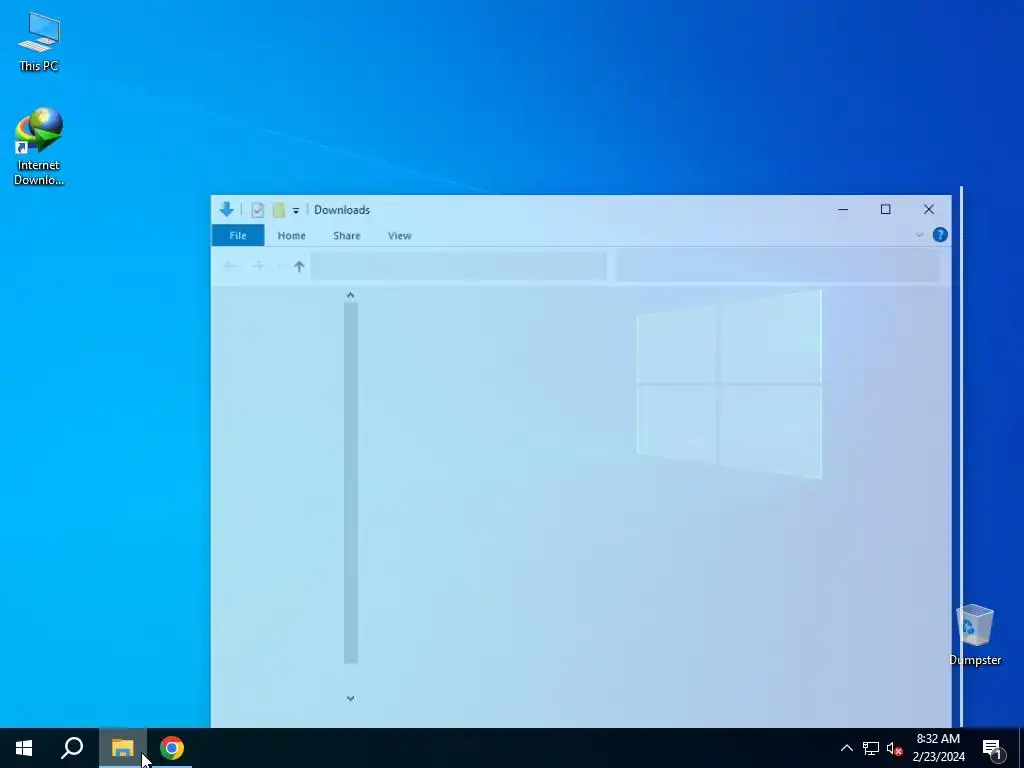Click the network tray icon
Image resolution: width=1024 pixels, height=768 pixels.
[871, 748]
